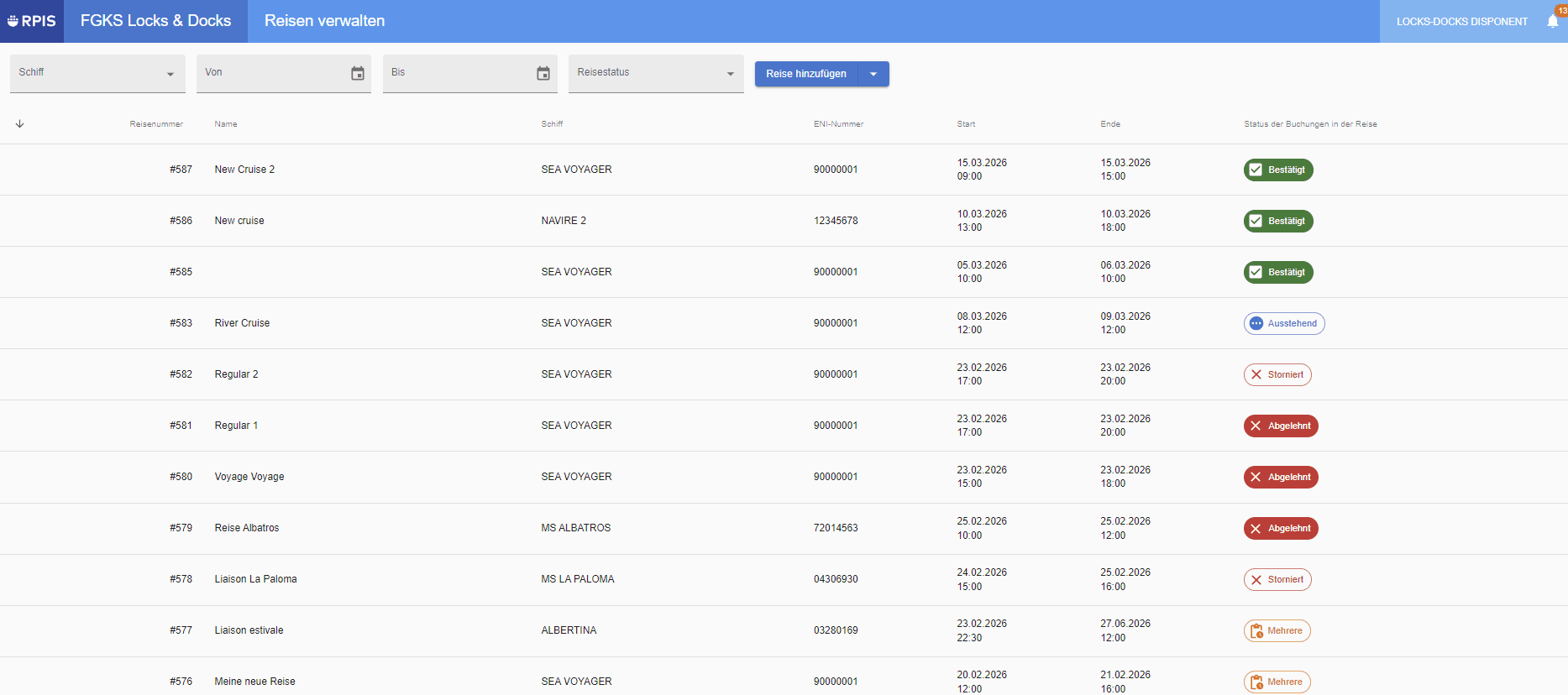Open the Von date calendar icon

click(x=358, y=73)
